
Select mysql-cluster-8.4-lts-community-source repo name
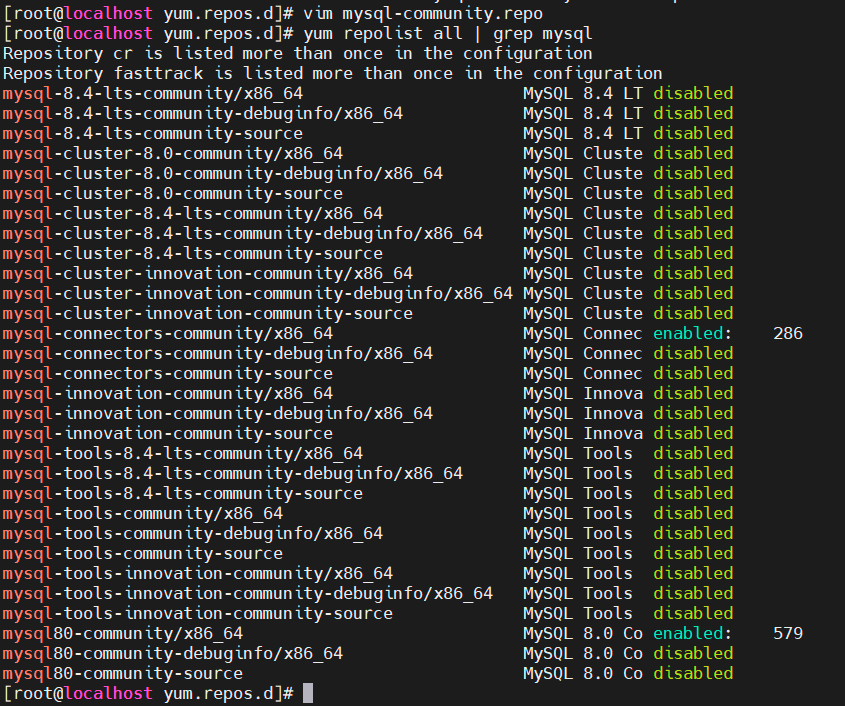[x=193, y=253]
